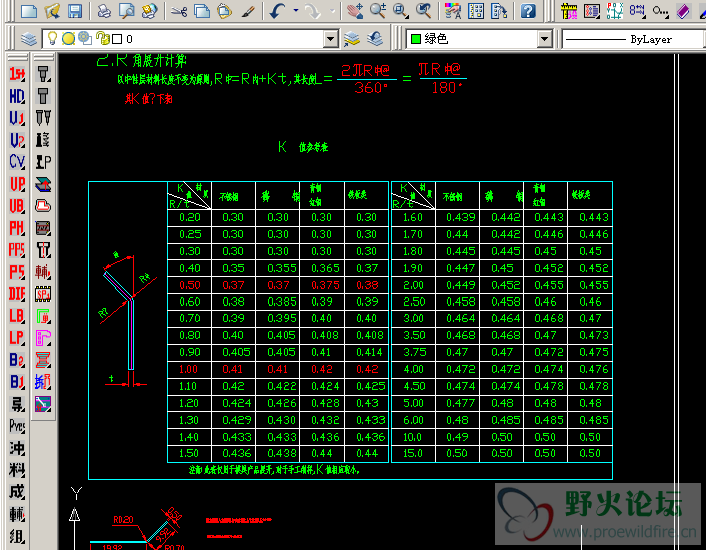Click the table cell '0.365'
The height and width of the screenshot is (550, 706).
(325, 268)
